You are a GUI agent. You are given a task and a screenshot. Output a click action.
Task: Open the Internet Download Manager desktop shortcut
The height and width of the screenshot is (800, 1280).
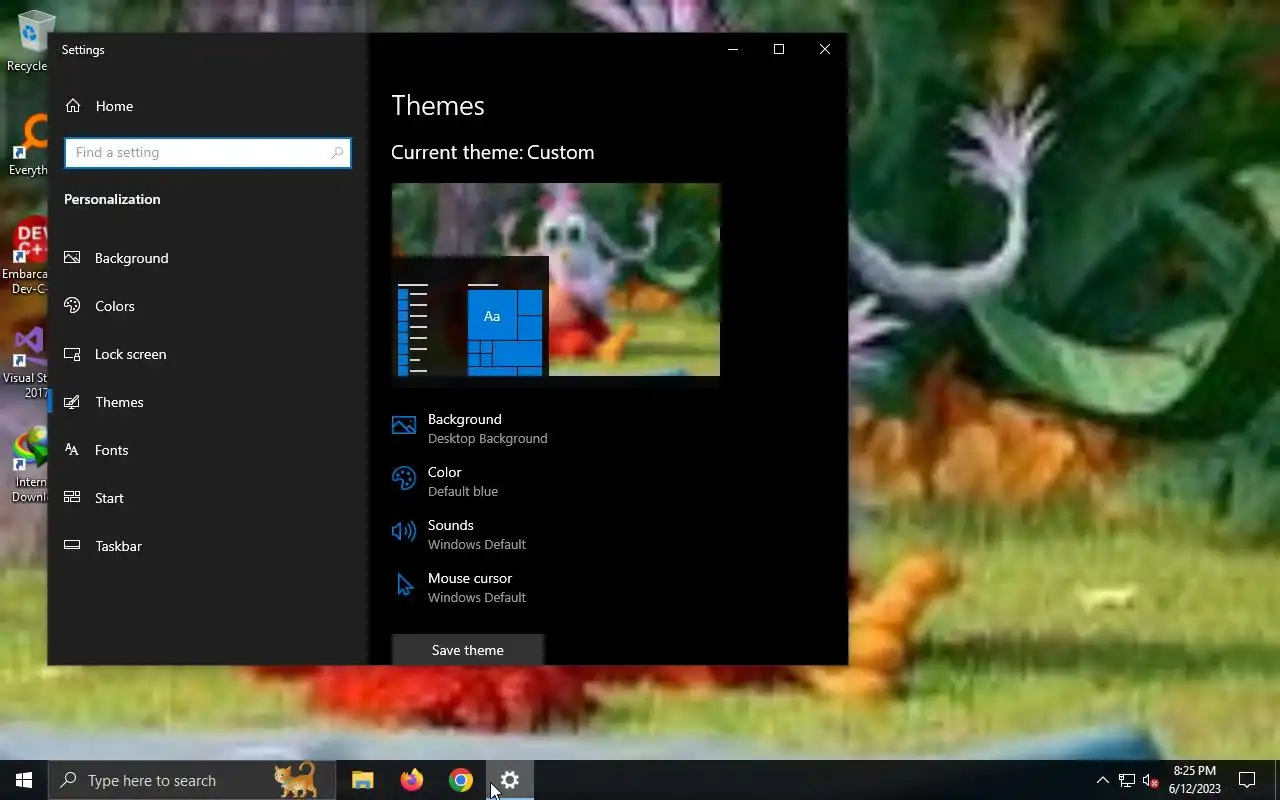pyautogui.click(x=29, y=466)
